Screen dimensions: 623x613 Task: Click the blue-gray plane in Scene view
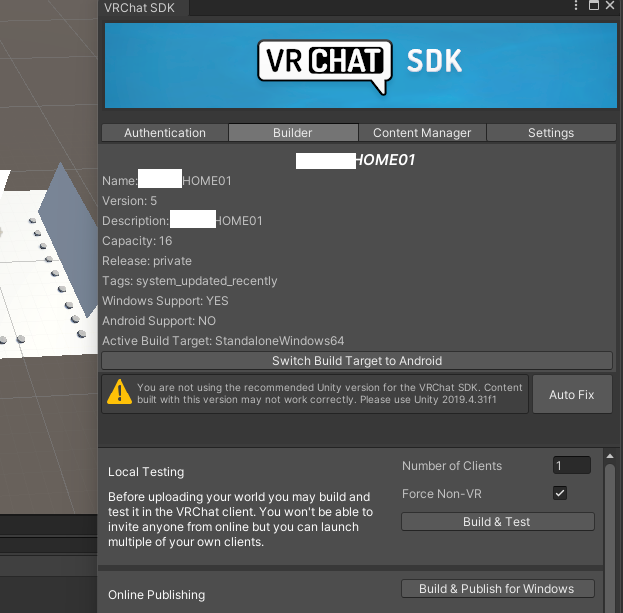point(72,238)
